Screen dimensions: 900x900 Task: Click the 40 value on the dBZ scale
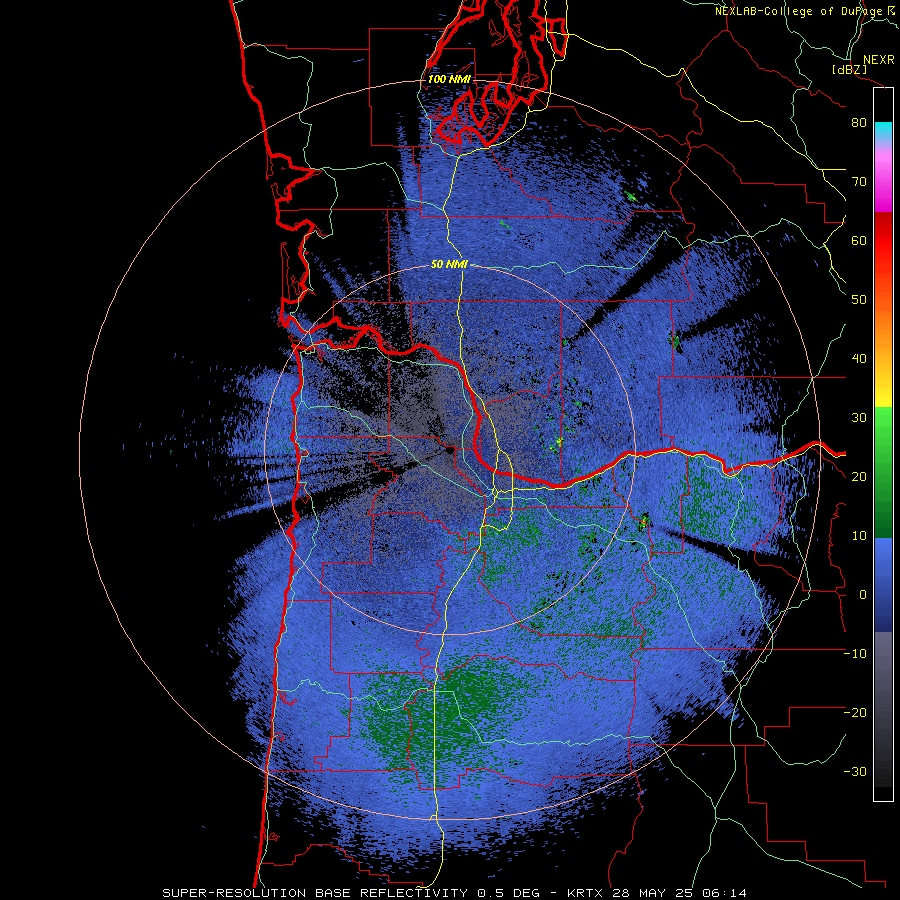coord(859,359)
